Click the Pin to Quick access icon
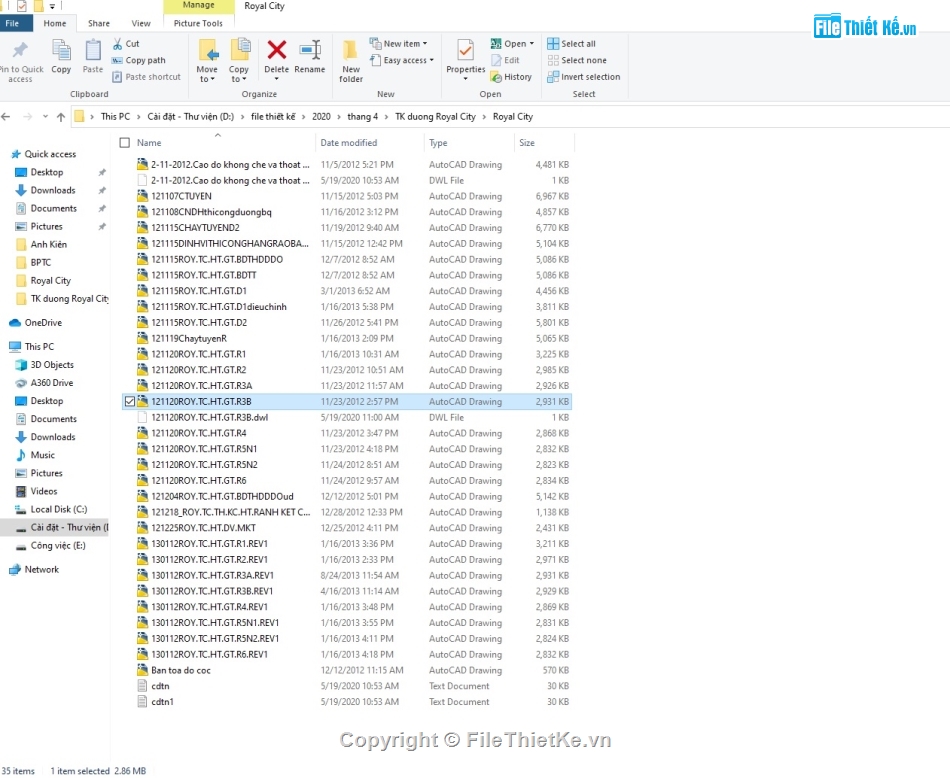Viewport: 950px width, 778px height. click(x=20, y=50)
